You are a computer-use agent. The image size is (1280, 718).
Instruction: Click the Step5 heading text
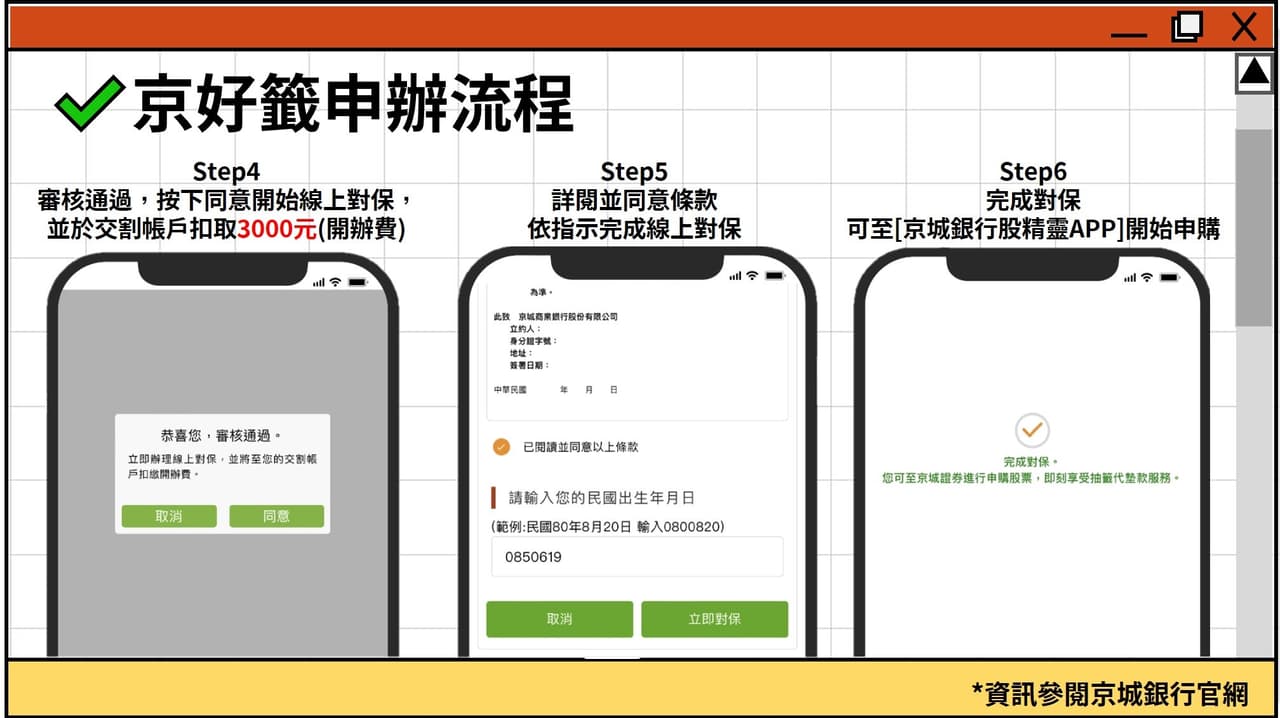tap(634, 171)
